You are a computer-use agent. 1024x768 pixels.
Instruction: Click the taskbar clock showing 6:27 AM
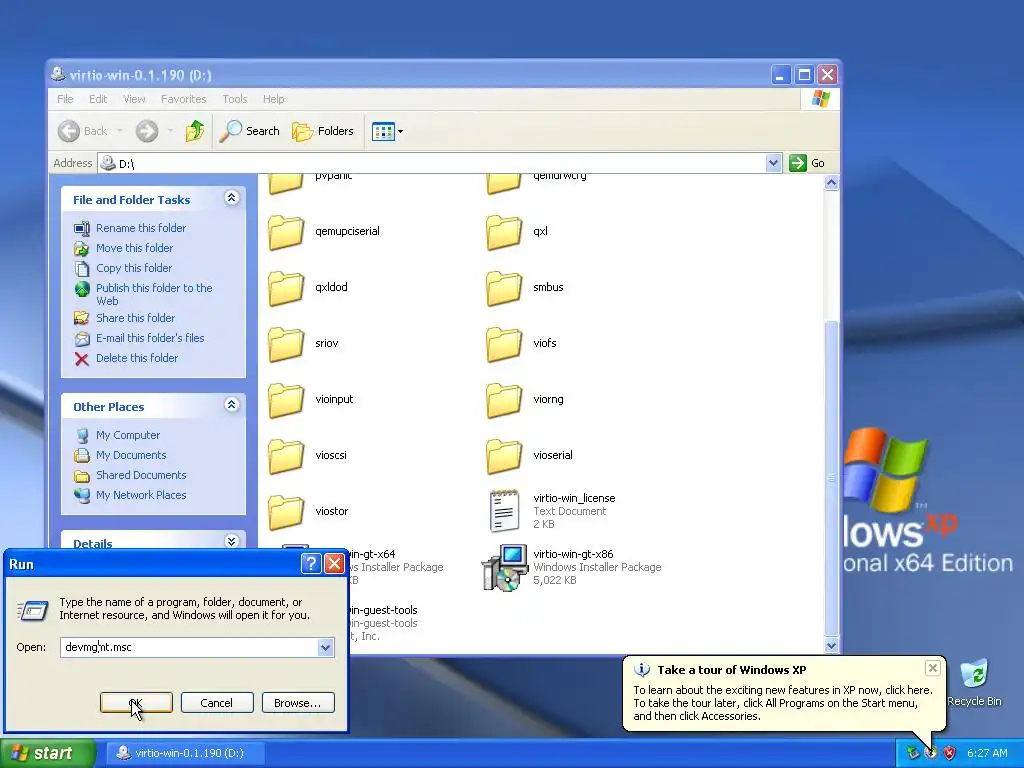pos(987,754)
